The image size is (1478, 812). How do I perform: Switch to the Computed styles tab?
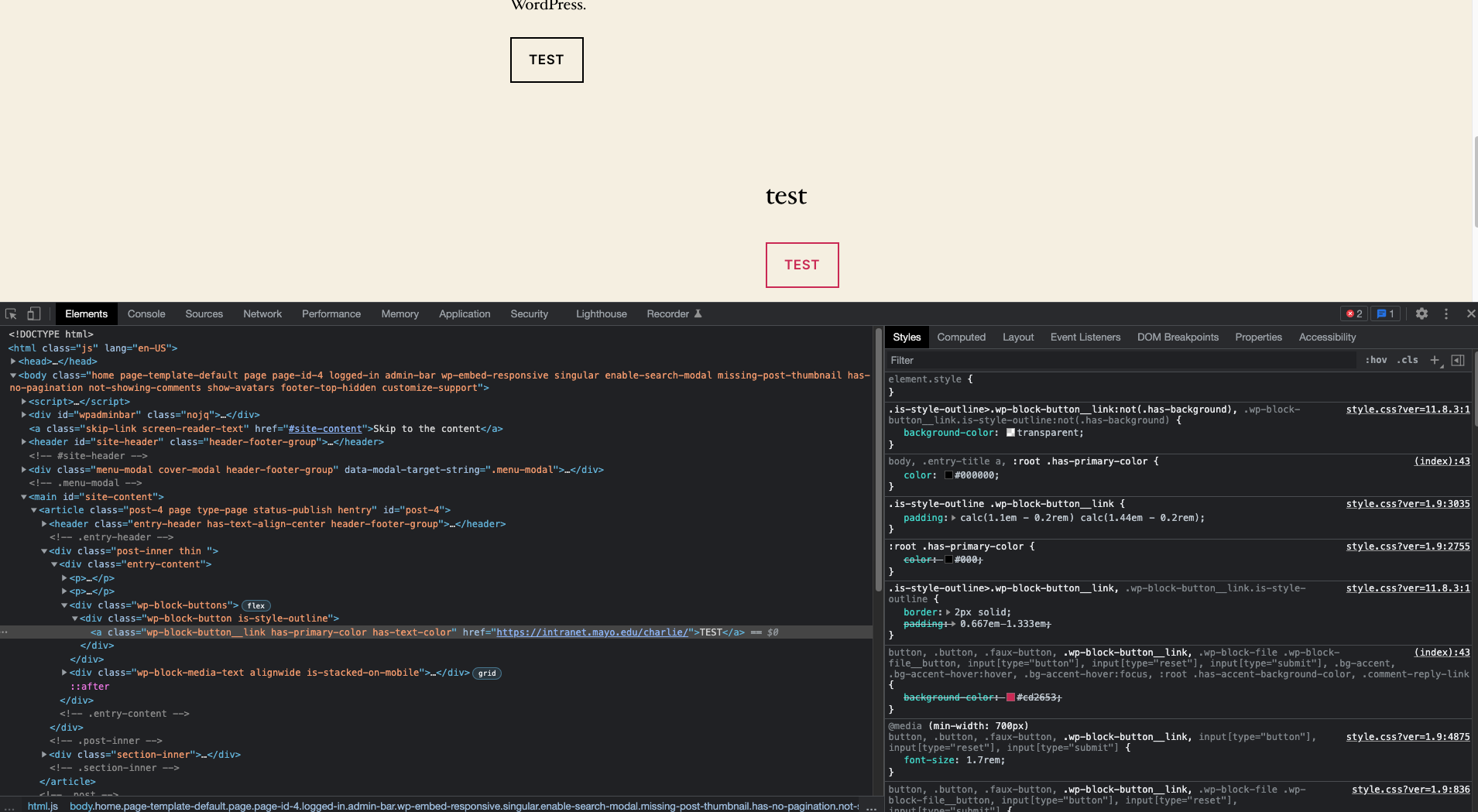(961, 337)
